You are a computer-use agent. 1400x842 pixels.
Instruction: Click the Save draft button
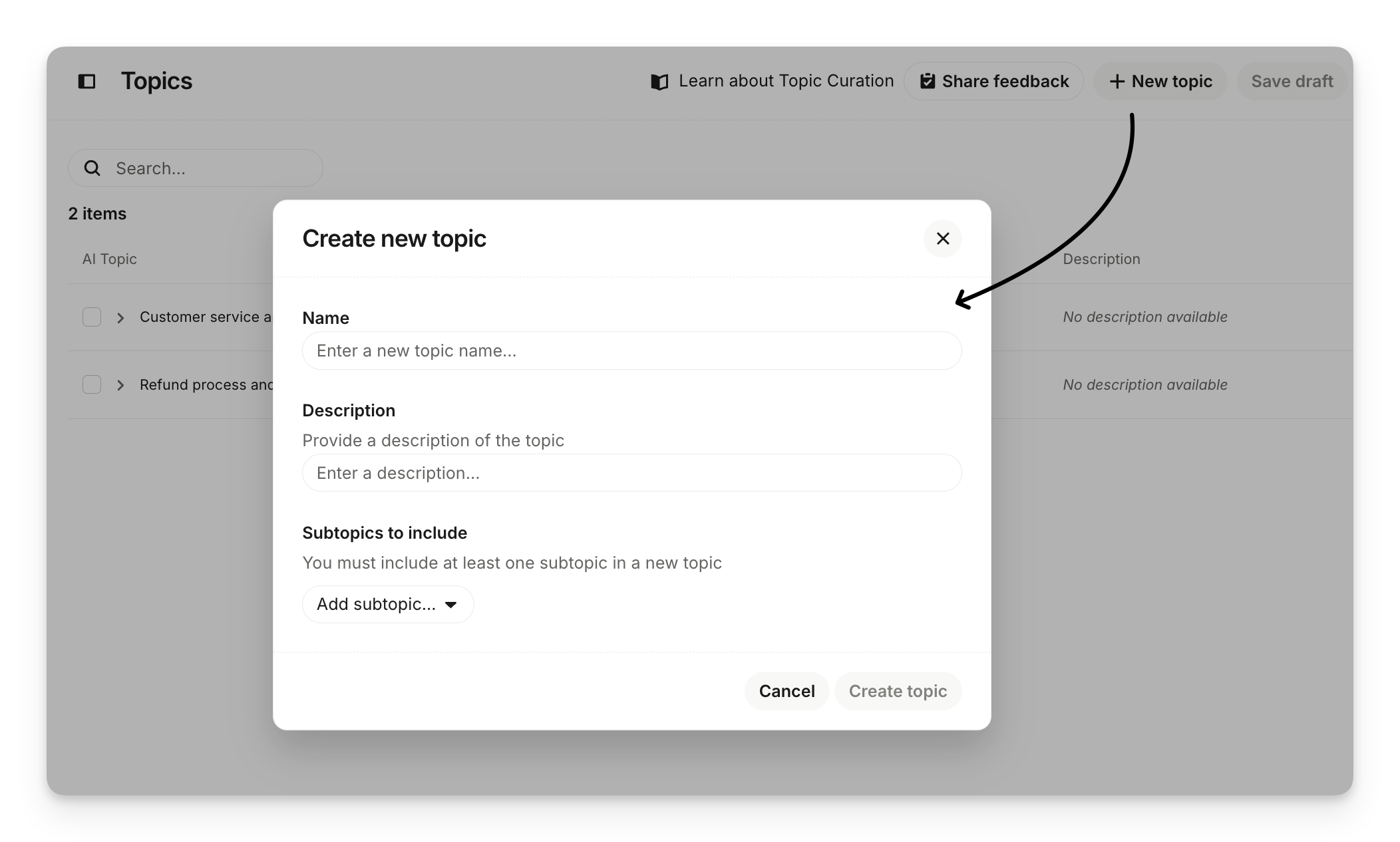pyautogui.click(x=1292, y=81)
